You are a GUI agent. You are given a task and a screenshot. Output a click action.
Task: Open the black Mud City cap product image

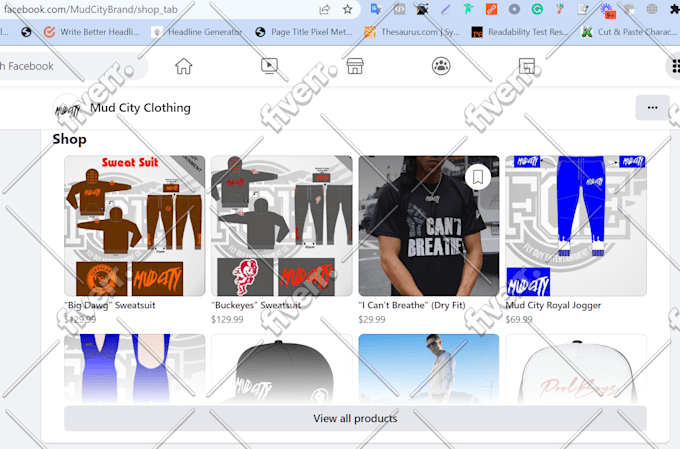pos(282,369)
